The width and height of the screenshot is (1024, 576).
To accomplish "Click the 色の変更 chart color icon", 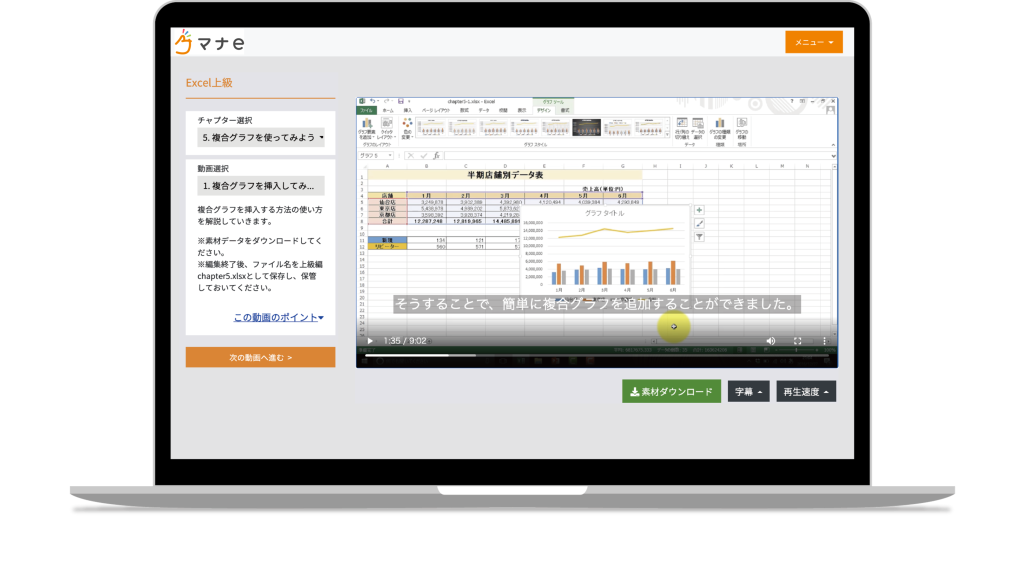I will pyautogui.click(x=410, y=128).
